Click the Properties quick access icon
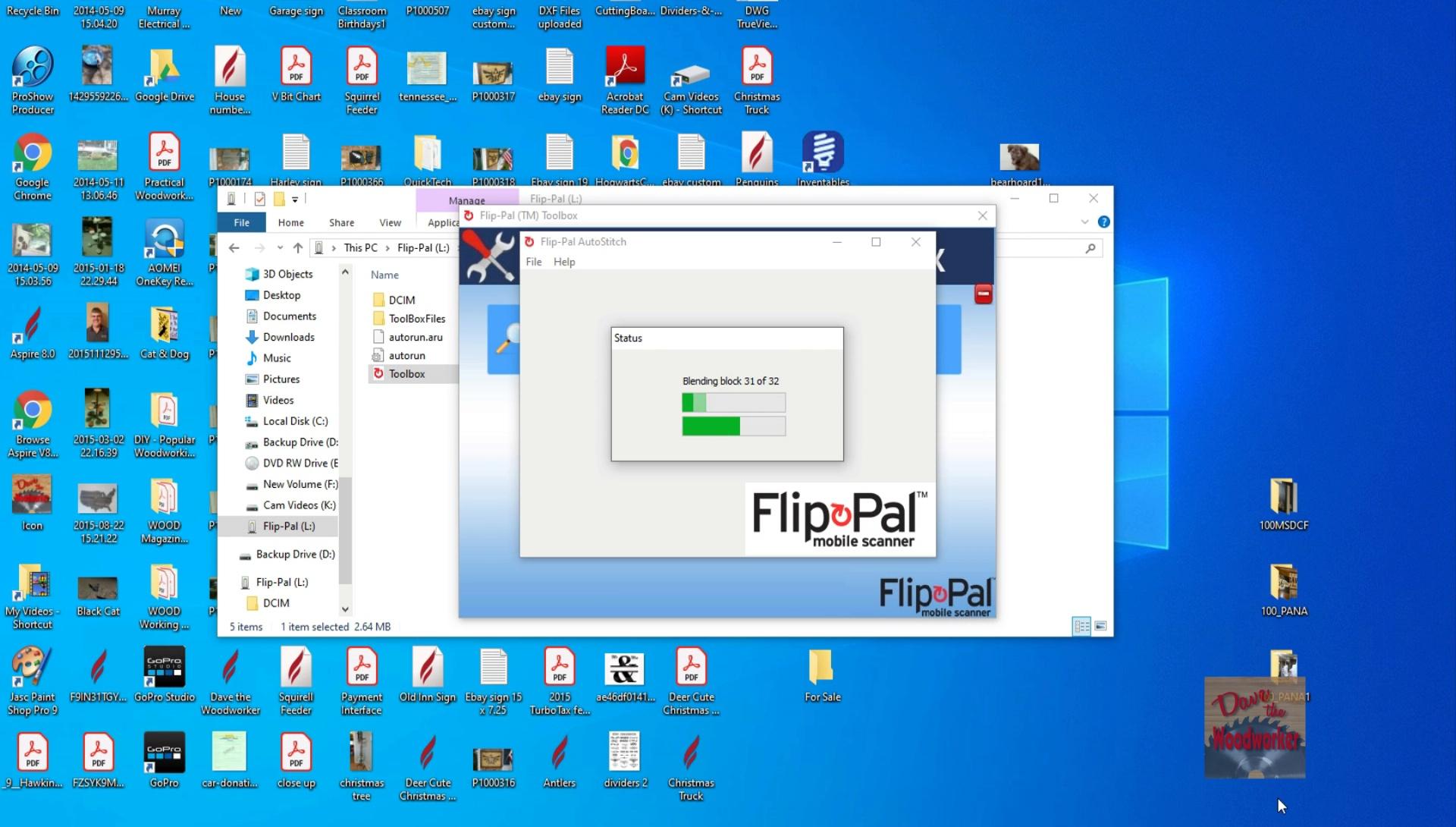Screen dimensions: 1456x827 coord(260,199)
